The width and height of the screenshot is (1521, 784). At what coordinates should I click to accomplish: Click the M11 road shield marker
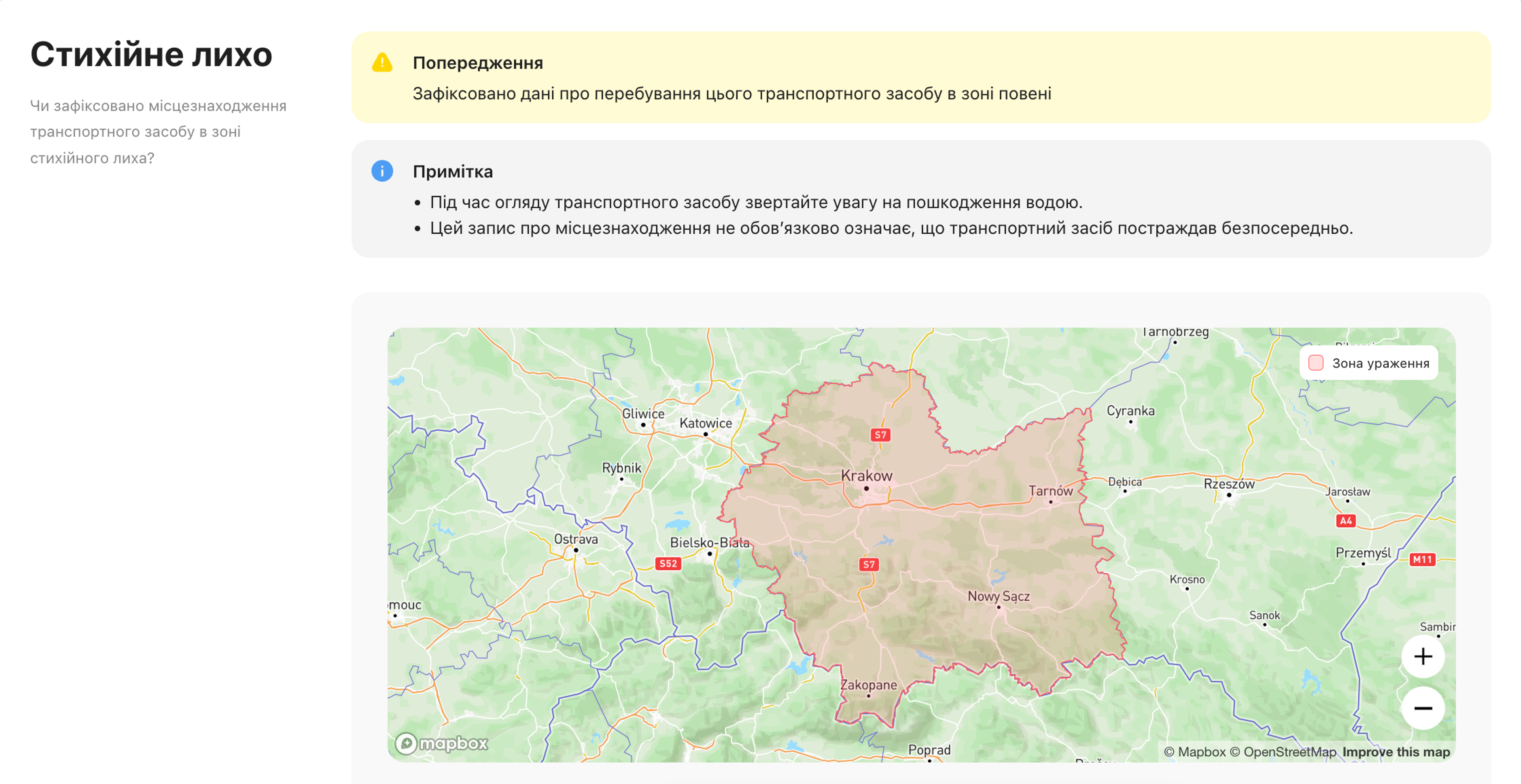[x=1422, y=559]
